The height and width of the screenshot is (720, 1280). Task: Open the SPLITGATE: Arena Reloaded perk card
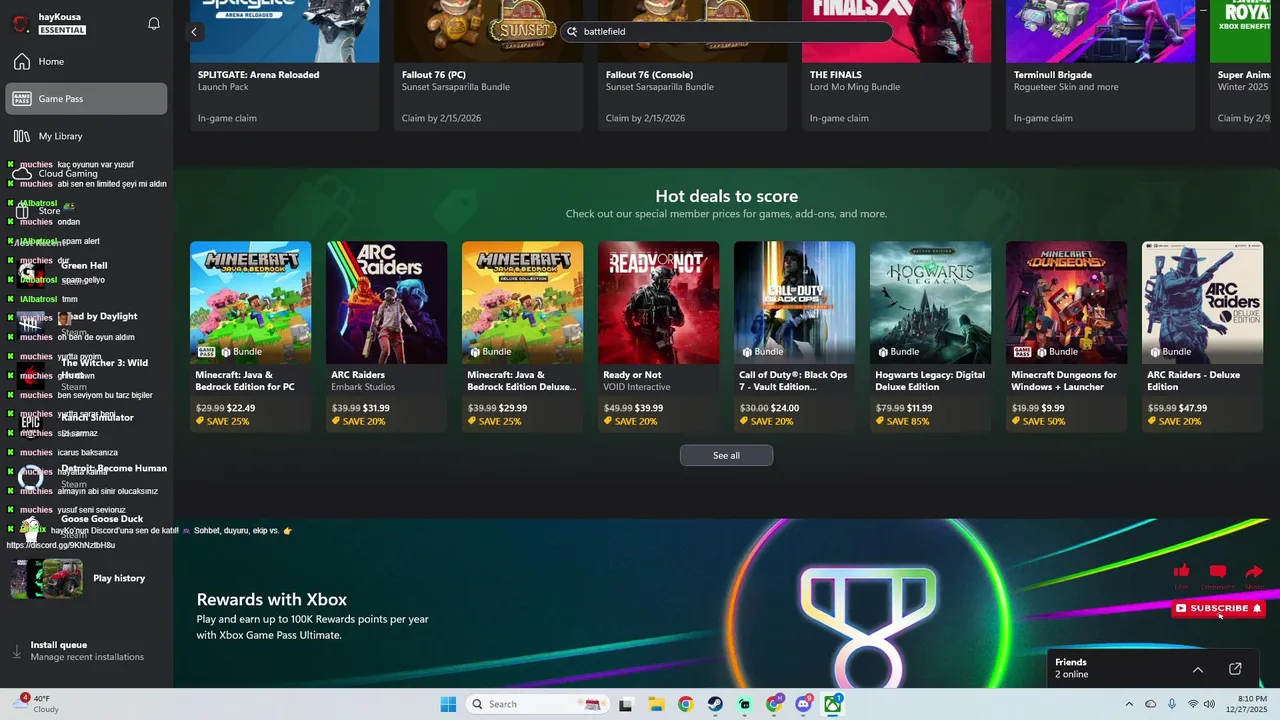[x=285, y=64]
